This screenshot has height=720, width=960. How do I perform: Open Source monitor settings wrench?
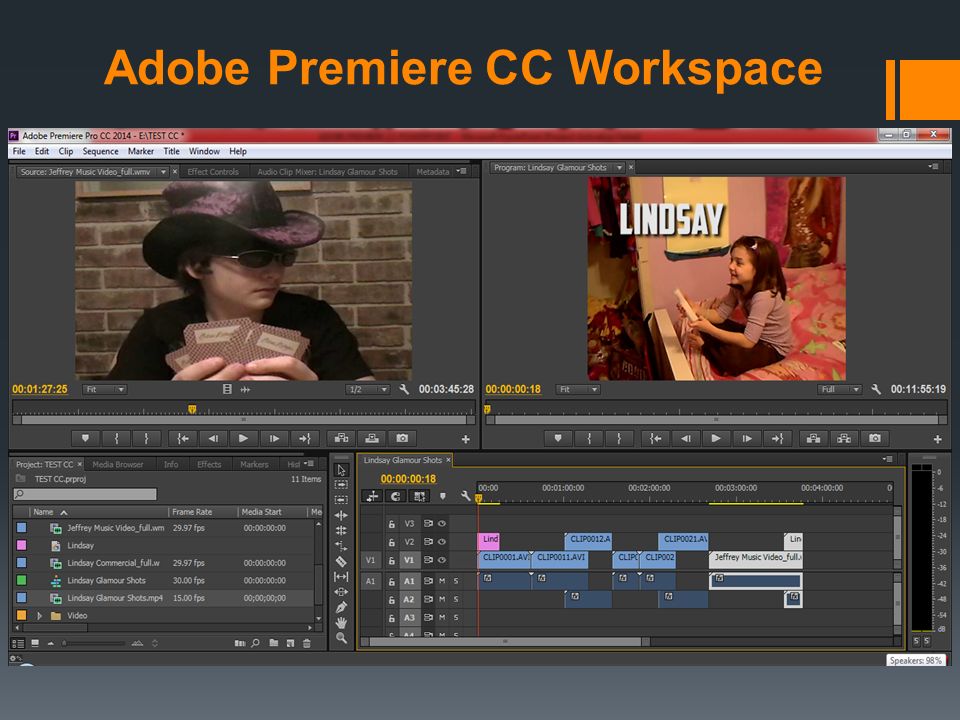click(404, 389)
